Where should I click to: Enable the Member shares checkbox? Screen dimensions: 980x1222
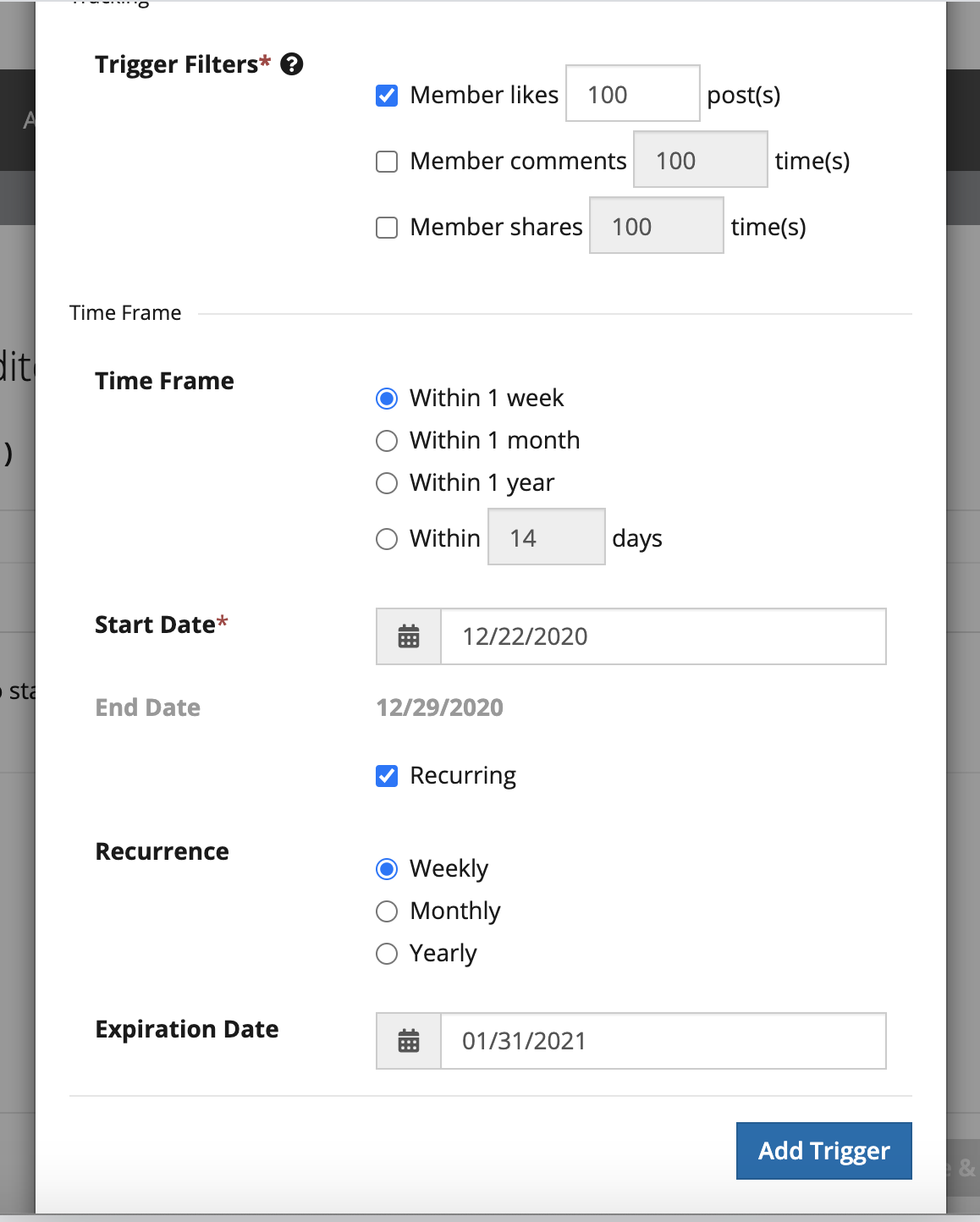tap(387, 228)
